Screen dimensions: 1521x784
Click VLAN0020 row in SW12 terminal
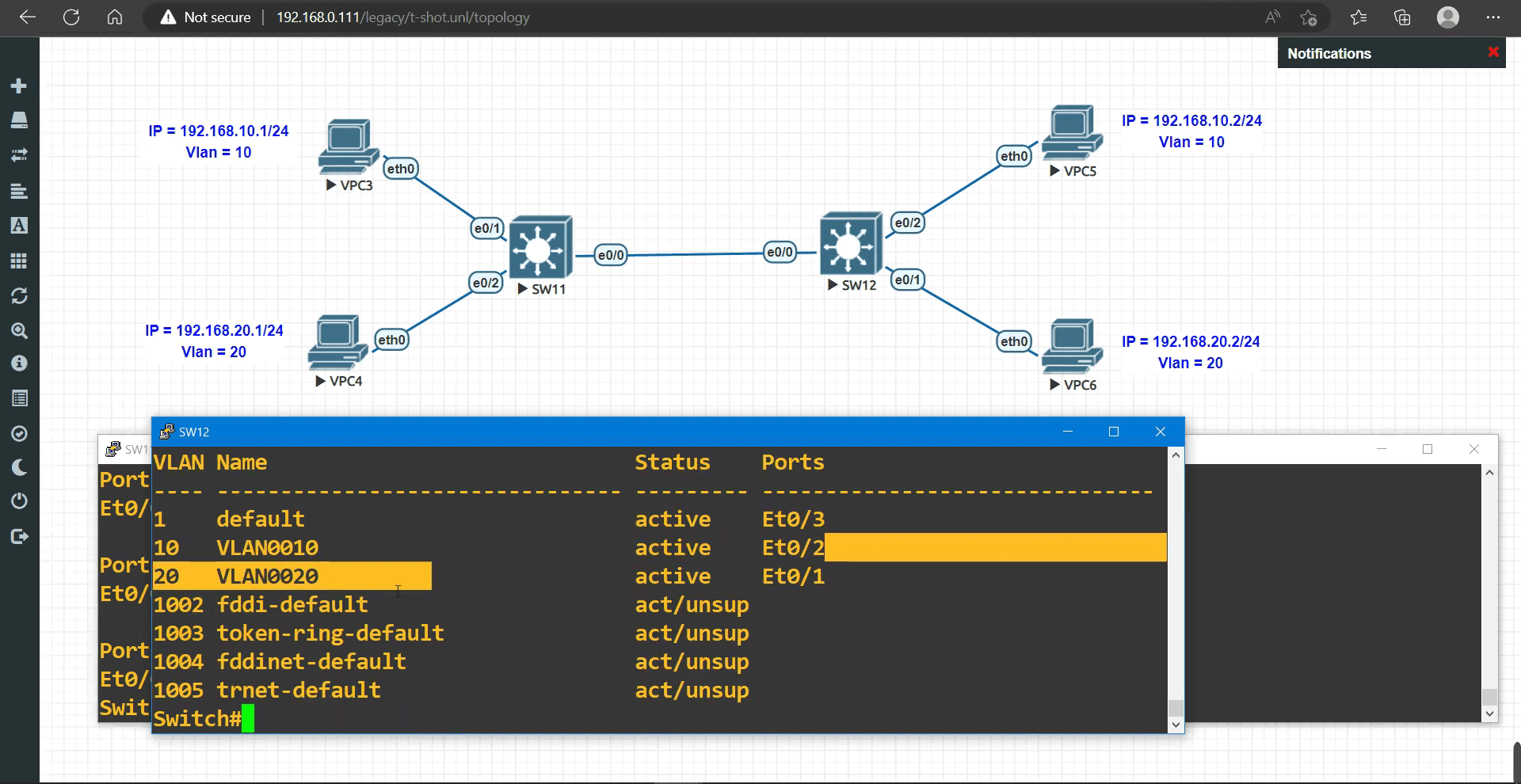point(489,576)
